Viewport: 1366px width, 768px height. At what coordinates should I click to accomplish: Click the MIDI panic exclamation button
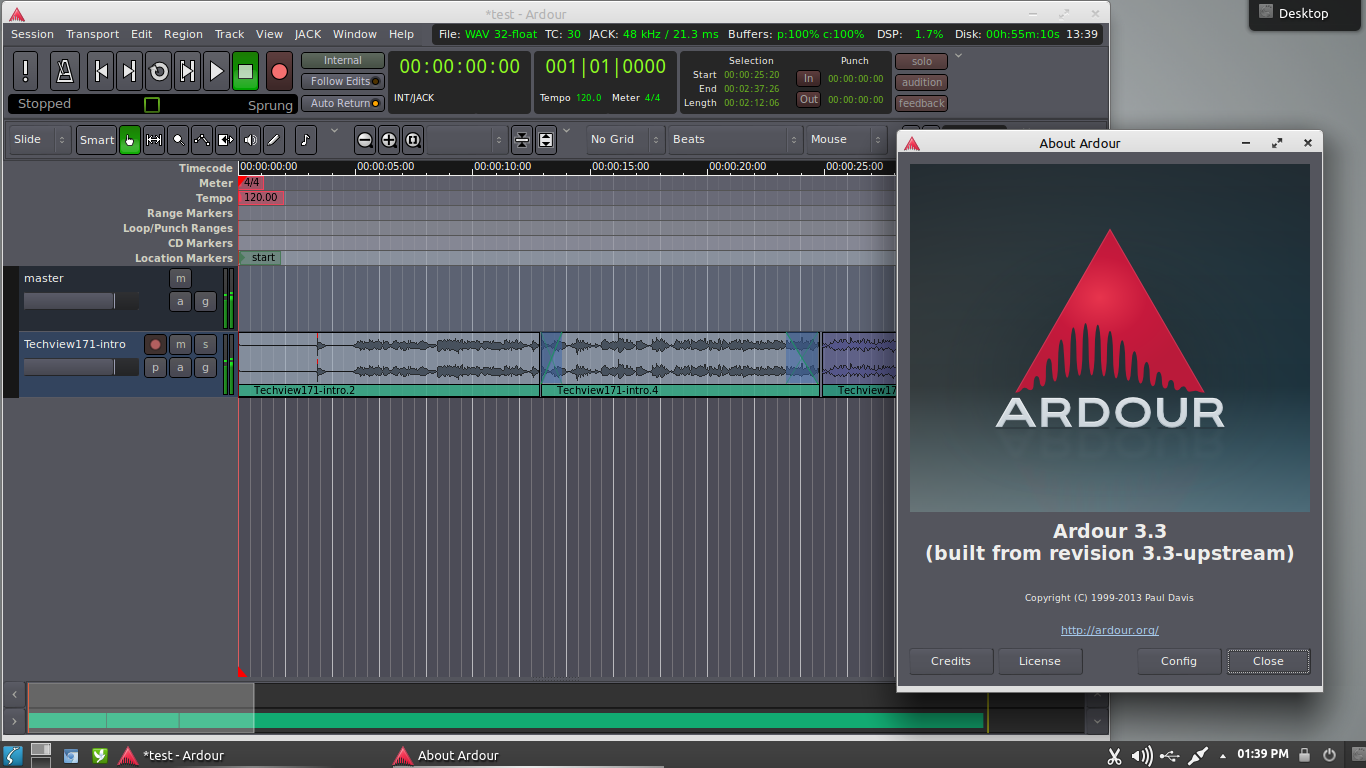click(x=26, y=71)
